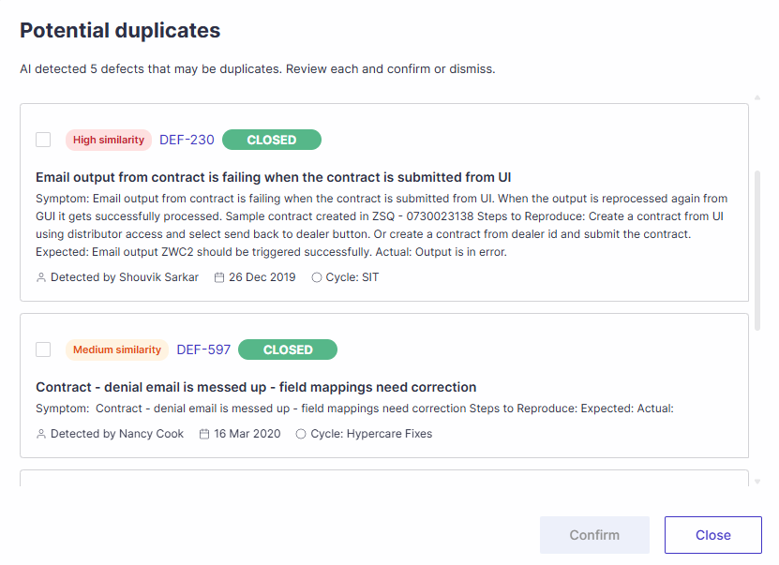Open the DEF-597 defect link

point(204,349)
